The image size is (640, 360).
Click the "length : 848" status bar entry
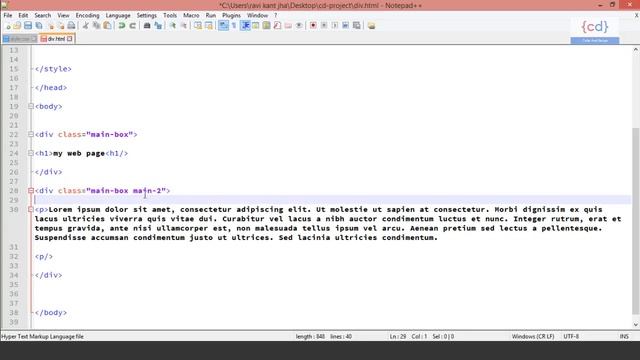pyautogui.click(x=310, y=336)
